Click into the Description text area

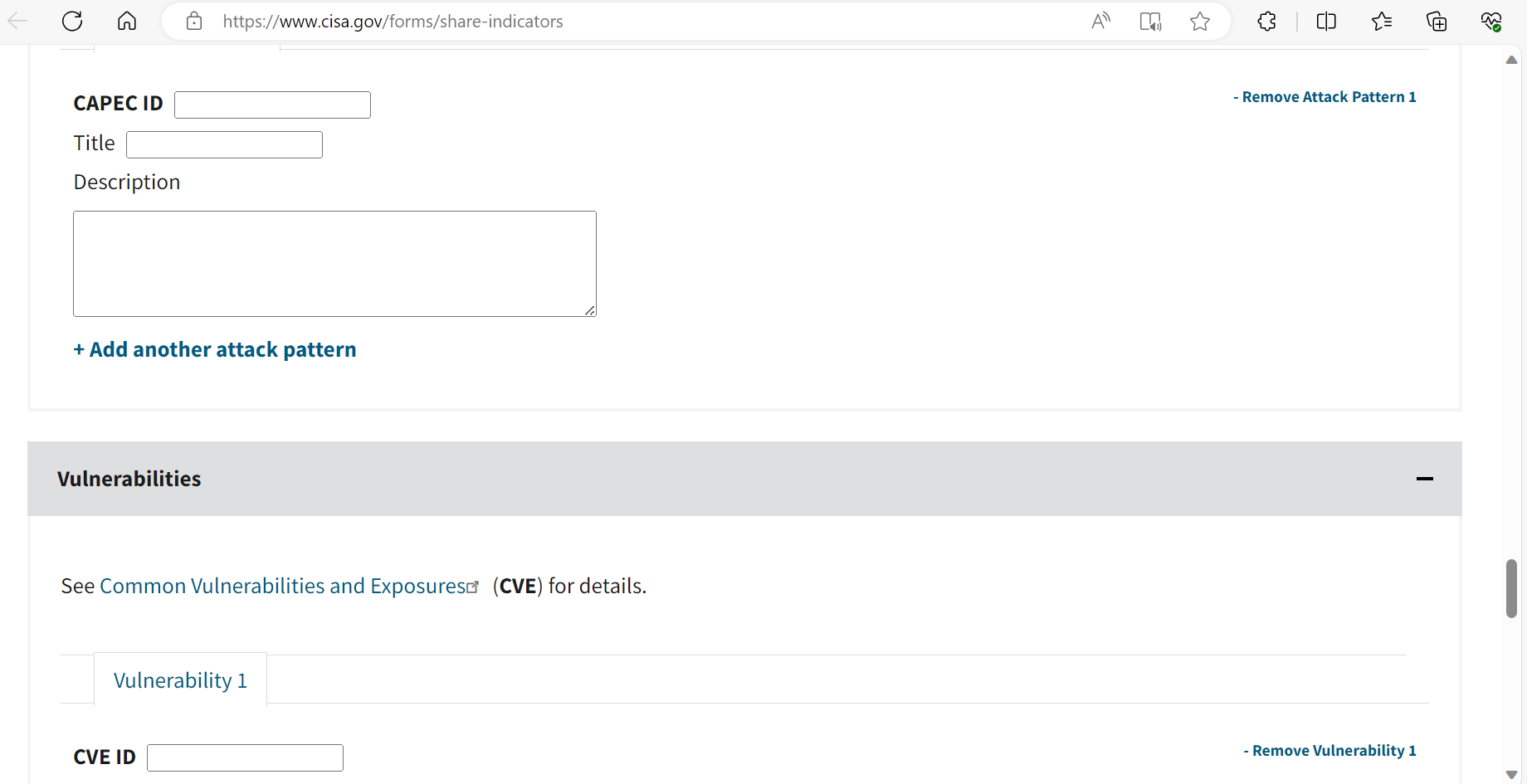click(x=334, y=264)
